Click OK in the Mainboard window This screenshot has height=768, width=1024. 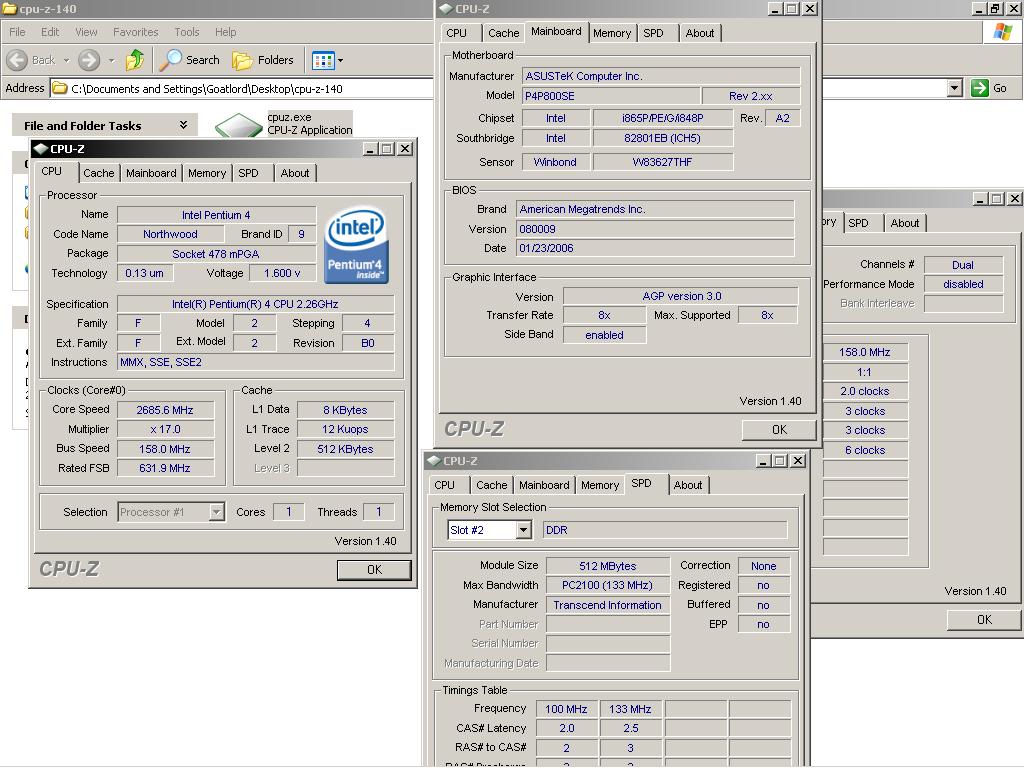[780, 430]
